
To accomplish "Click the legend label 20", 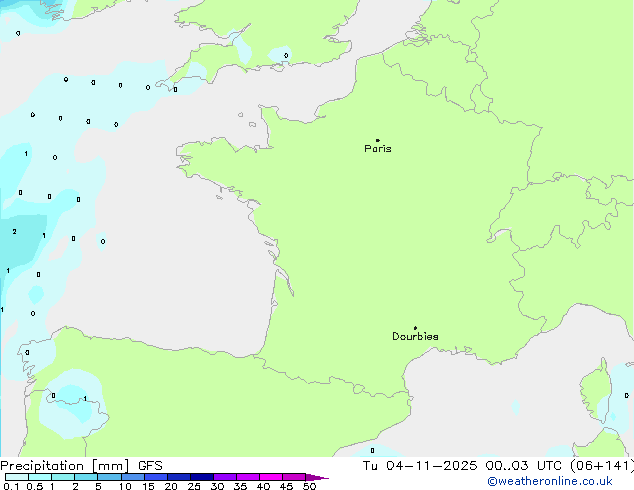I will [171, 486].
